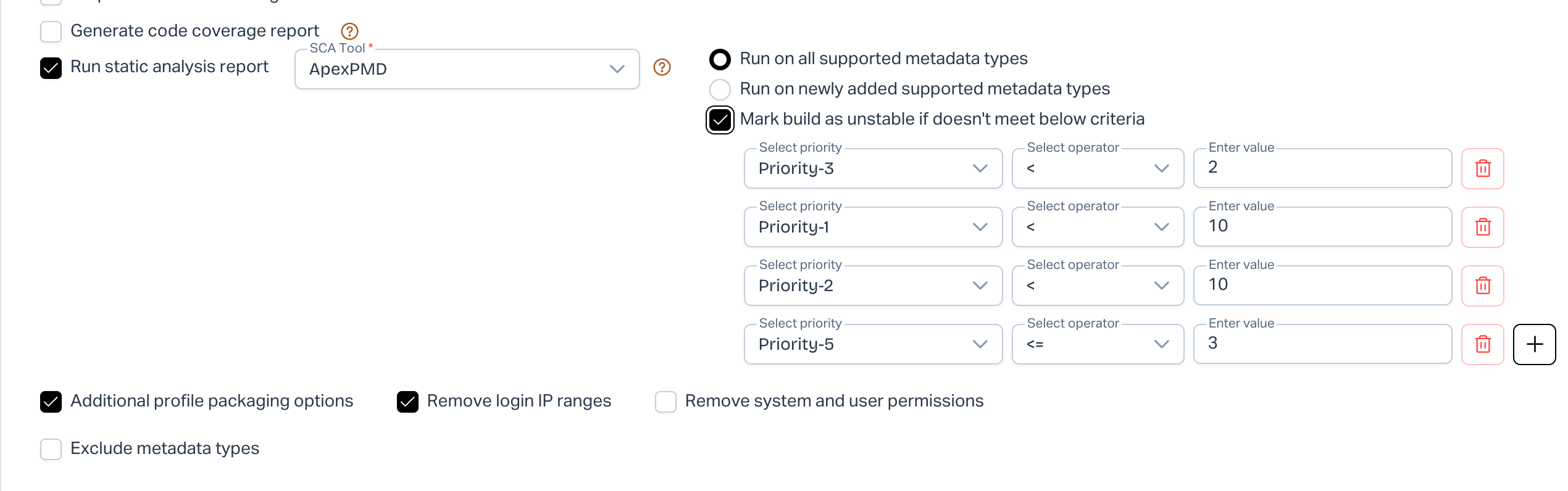
Task: Open operator dropdown showing <=
Action: point(1098,344)
